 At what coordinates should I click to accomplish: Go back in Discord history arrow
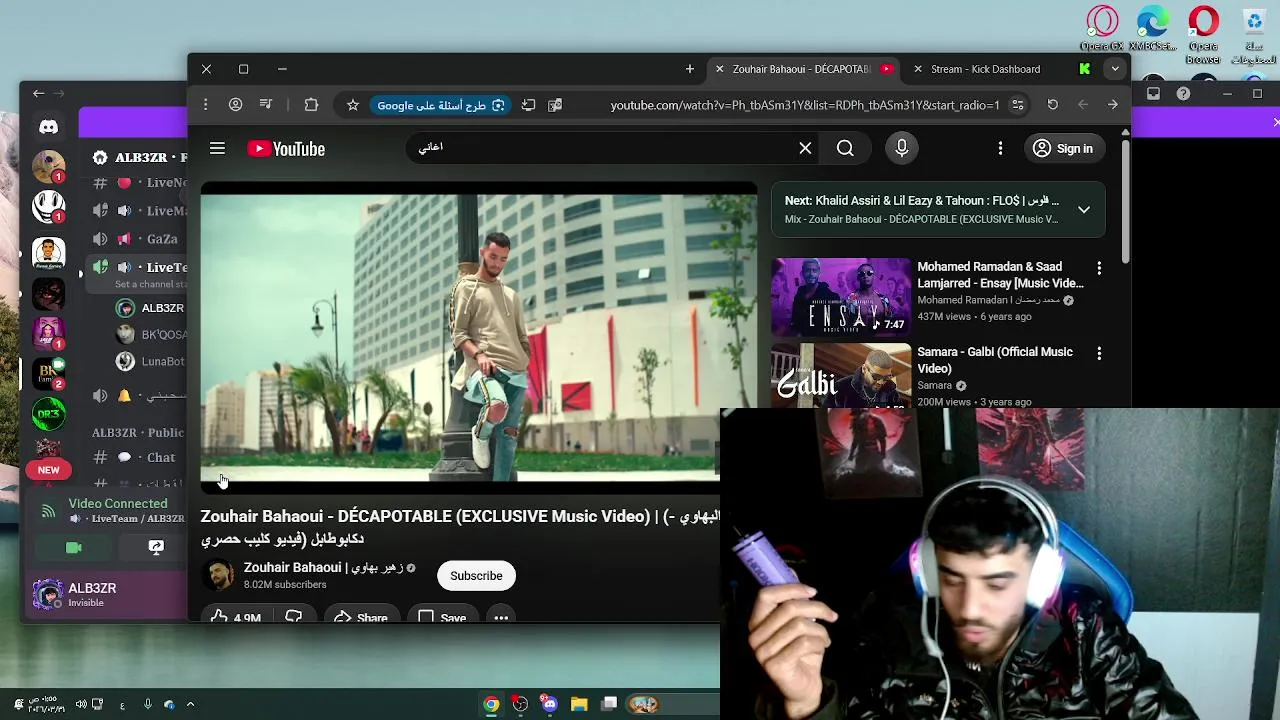coord(38,93)
